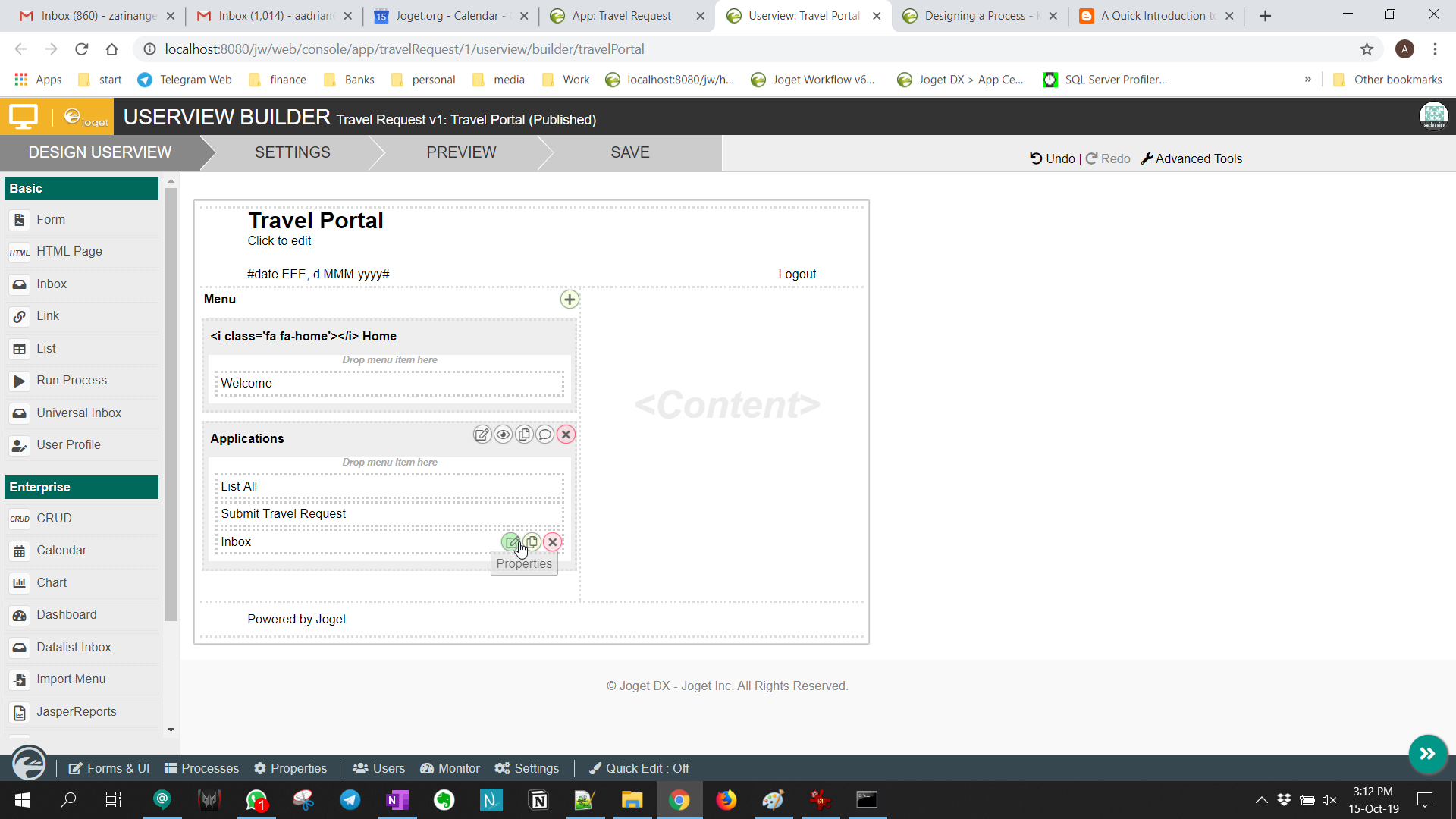Viewport: 1456px width, 819px height.
Task: Delete the Applications category
Action: (x=566, y=435)
